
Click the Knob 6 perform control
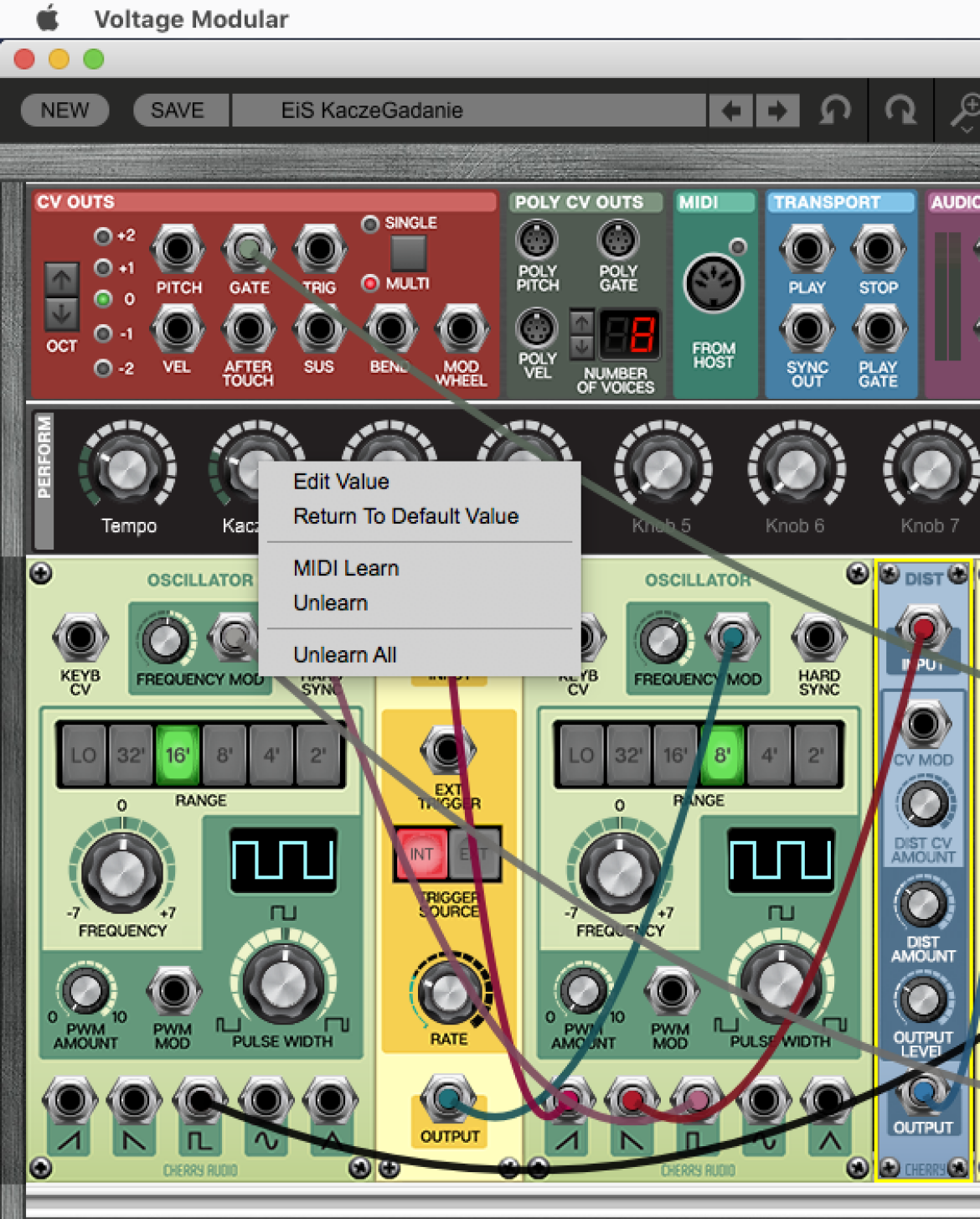[x=796, y=469]
